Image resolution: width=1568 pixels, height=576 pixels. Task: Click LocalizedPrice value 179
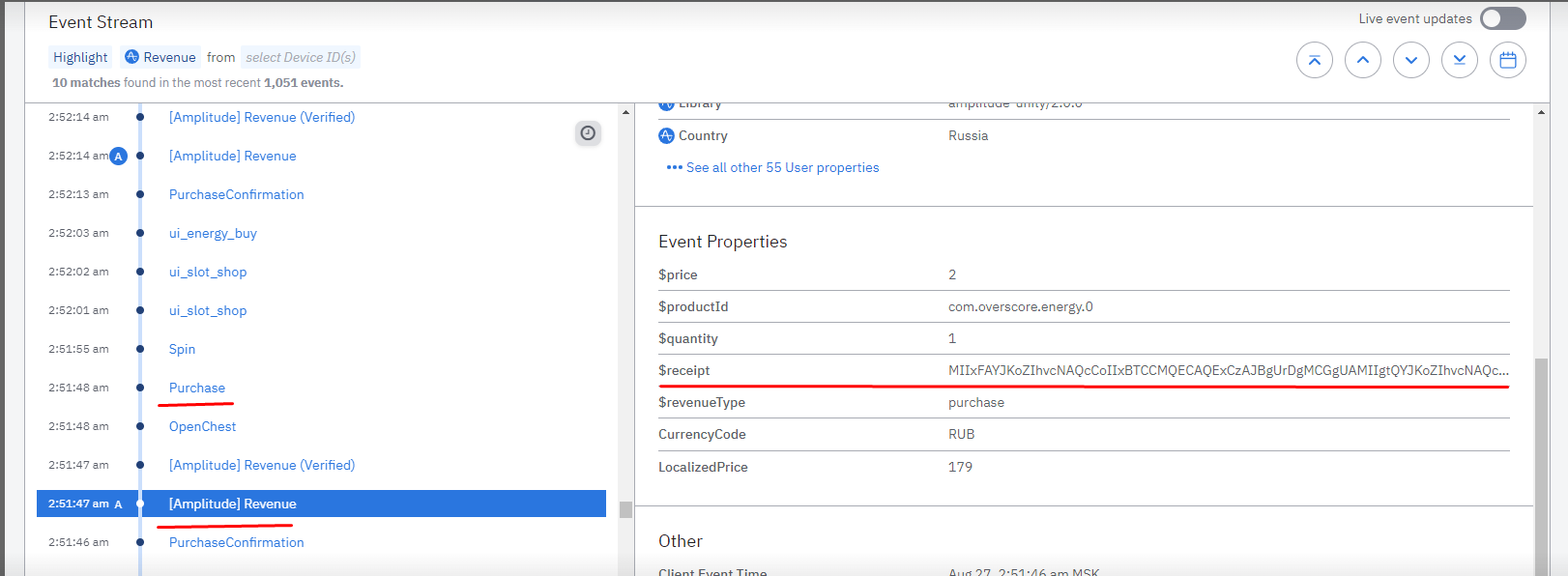960,467
